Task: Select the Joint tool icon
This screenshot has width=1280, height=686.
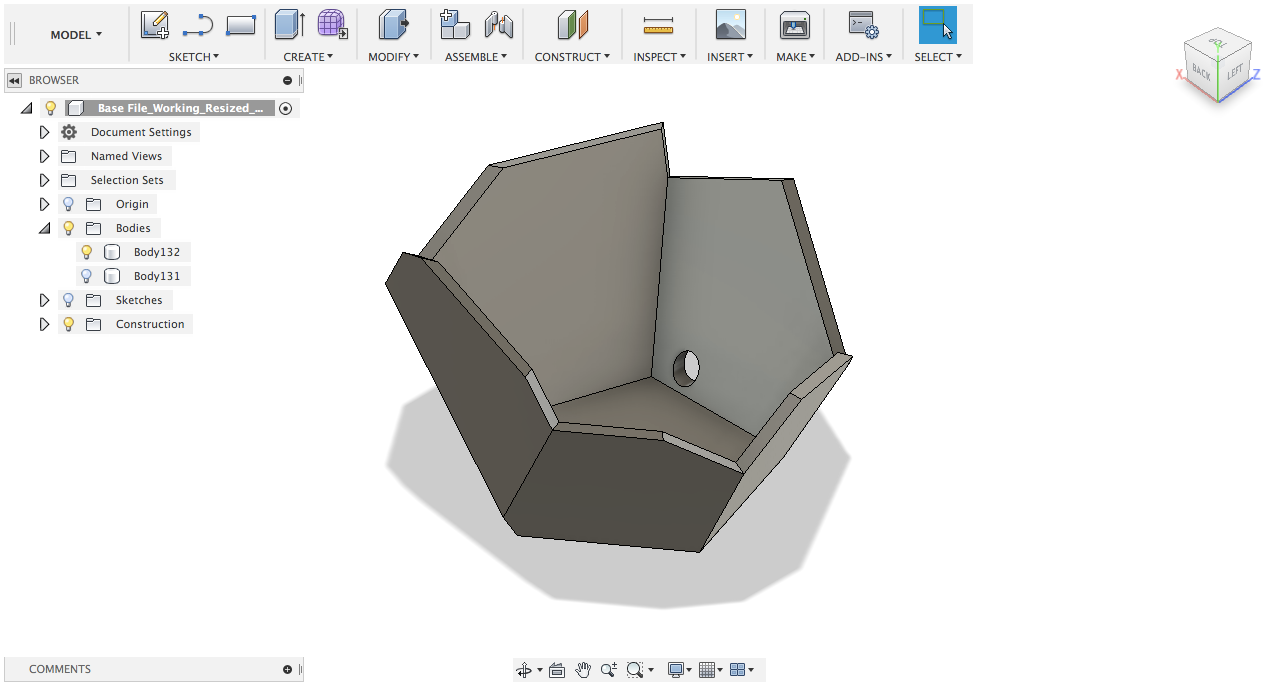Action: pyautogui.click(x=498, y=25)
